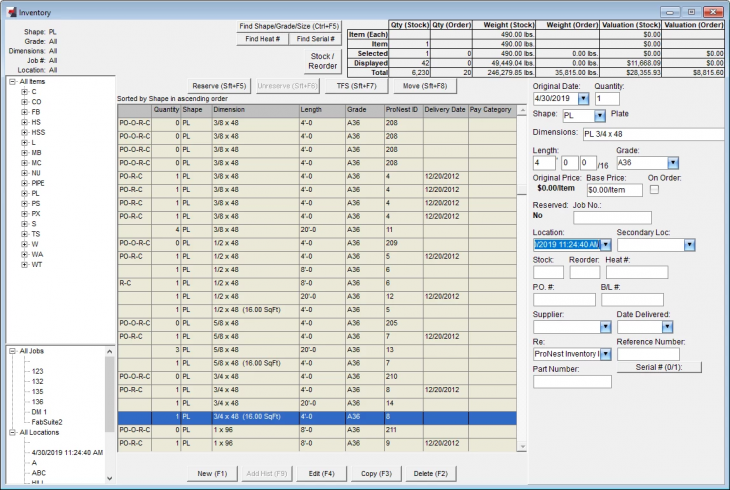The width and height of the screenshot is (730, 490).
Task: Click the TFS (Sft+F7) button
Action: pyautogui.click(x=356, y=86)
